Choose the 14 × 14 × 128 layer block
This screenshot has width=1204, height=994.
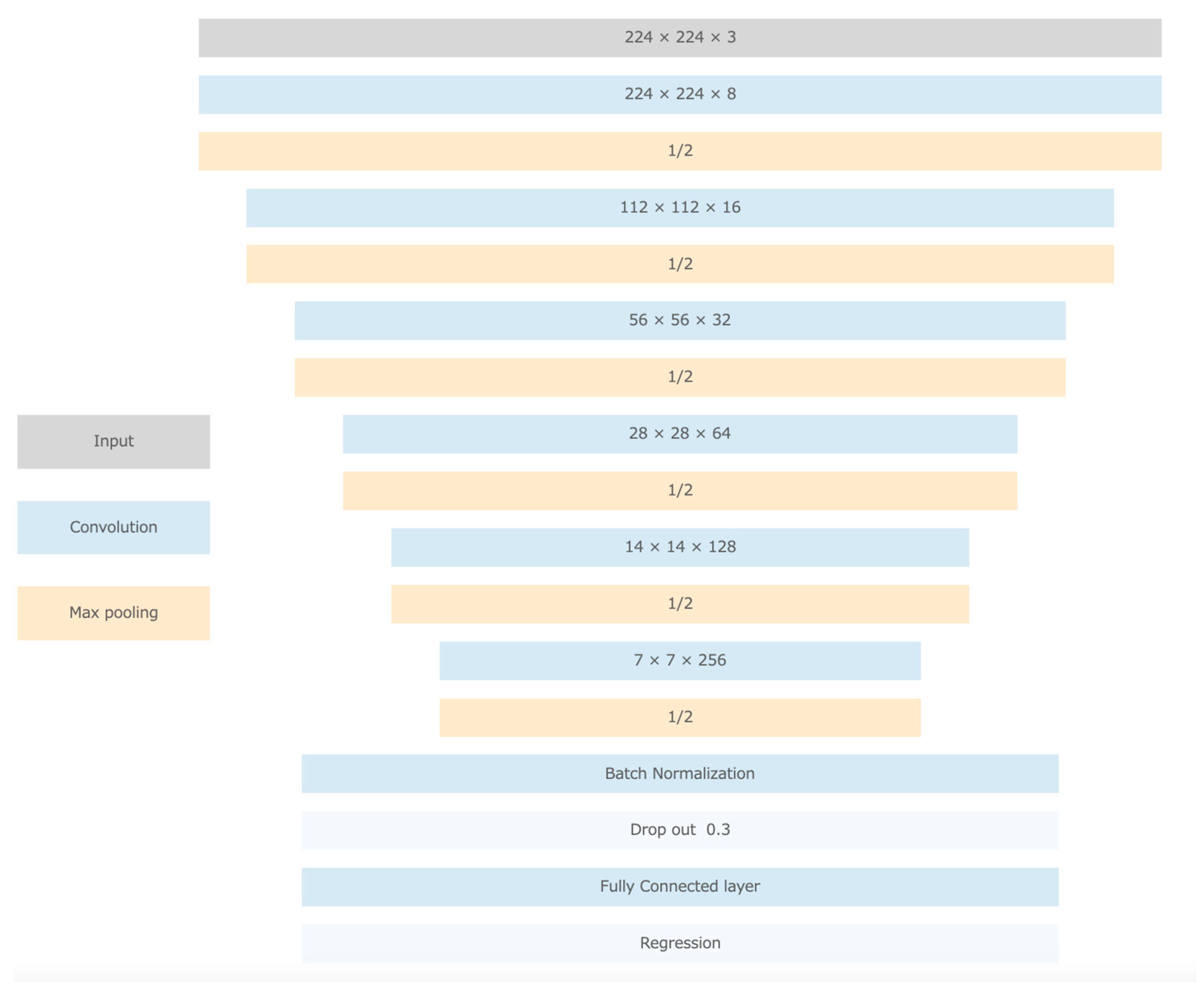[x=679, y=547]
